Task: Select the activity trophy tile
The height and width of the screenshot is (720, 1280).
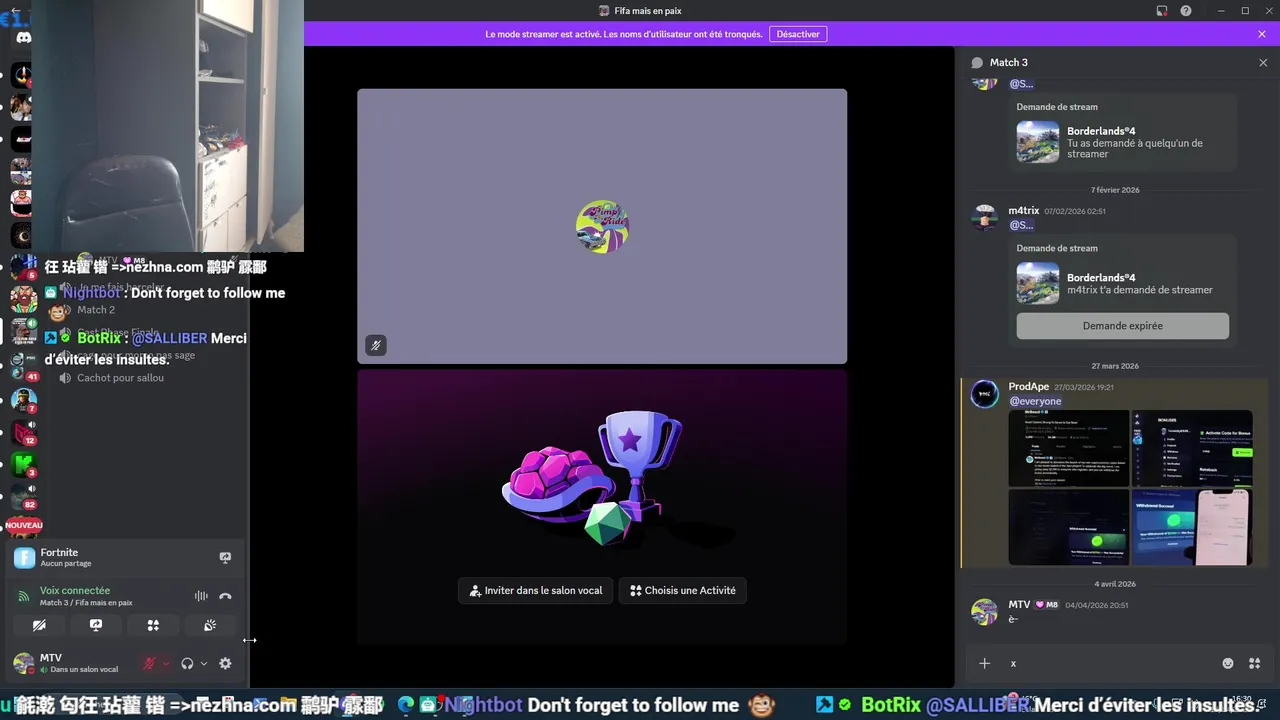Action: pos(602,507)
